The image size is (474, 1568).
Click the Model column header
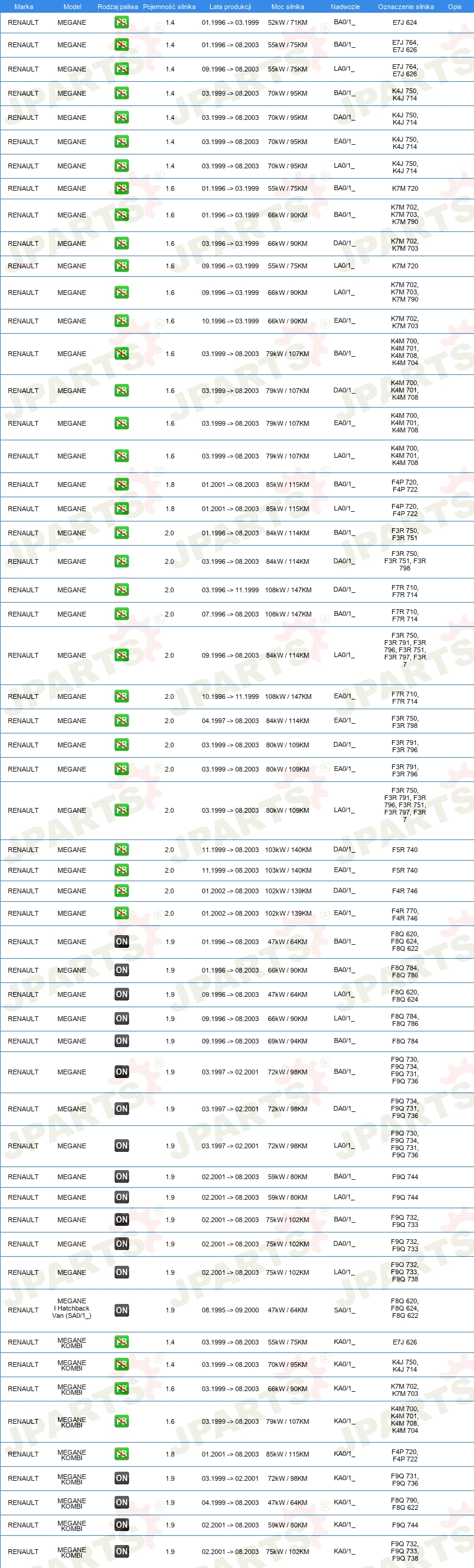point(73,7)
